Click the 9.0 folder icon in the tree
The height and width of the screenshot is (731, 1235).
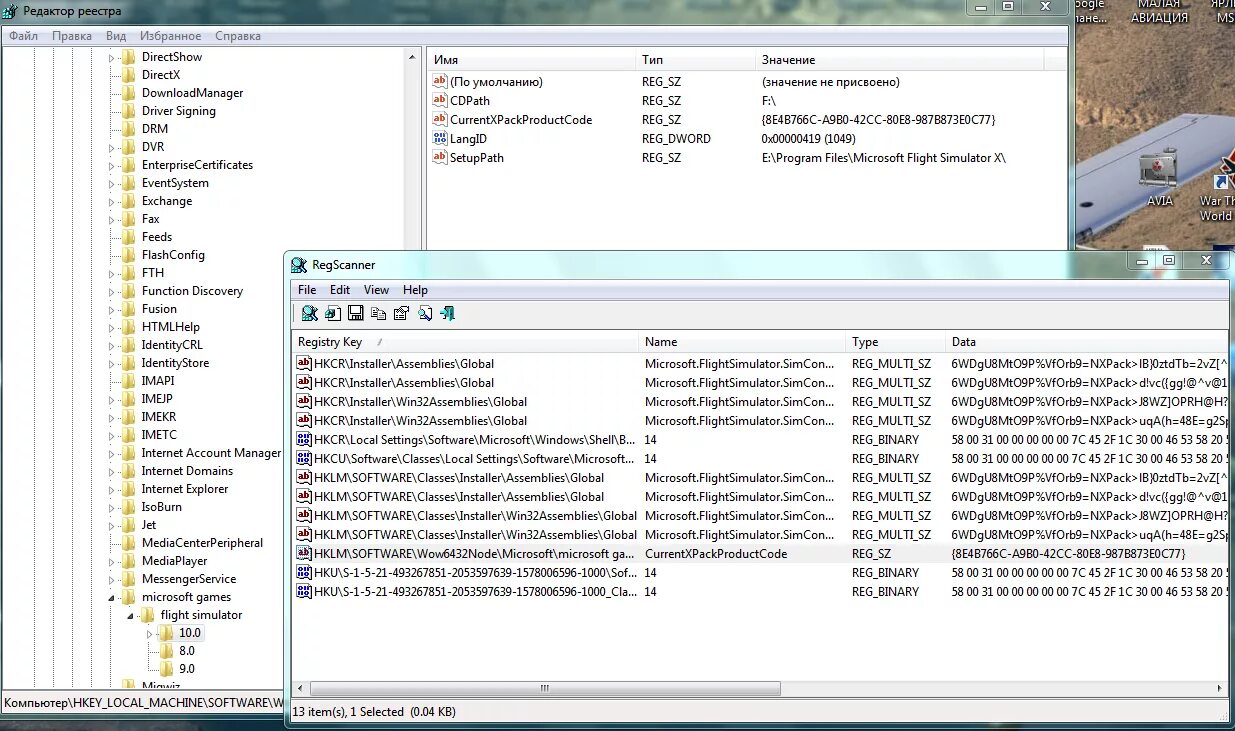pos(167,669)
